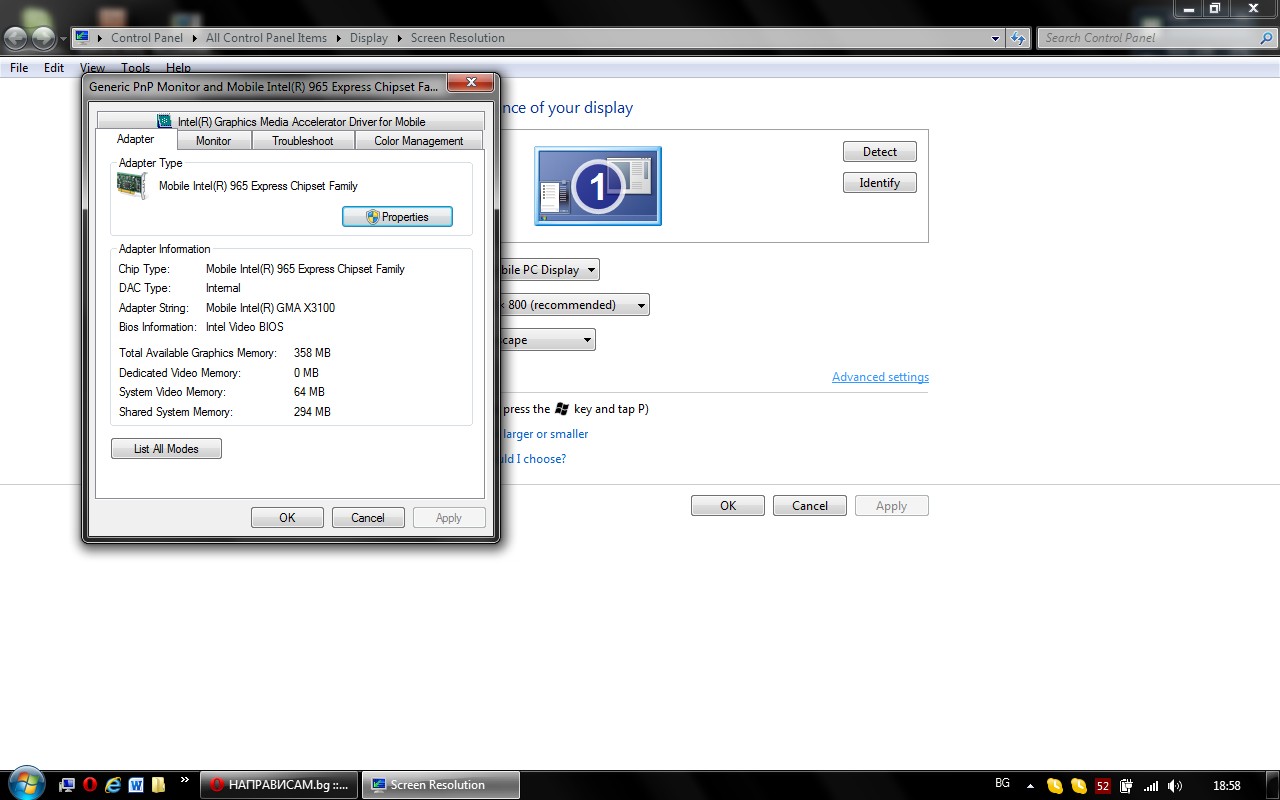Go to the All Control Panel Items breadcrumb

266,38
